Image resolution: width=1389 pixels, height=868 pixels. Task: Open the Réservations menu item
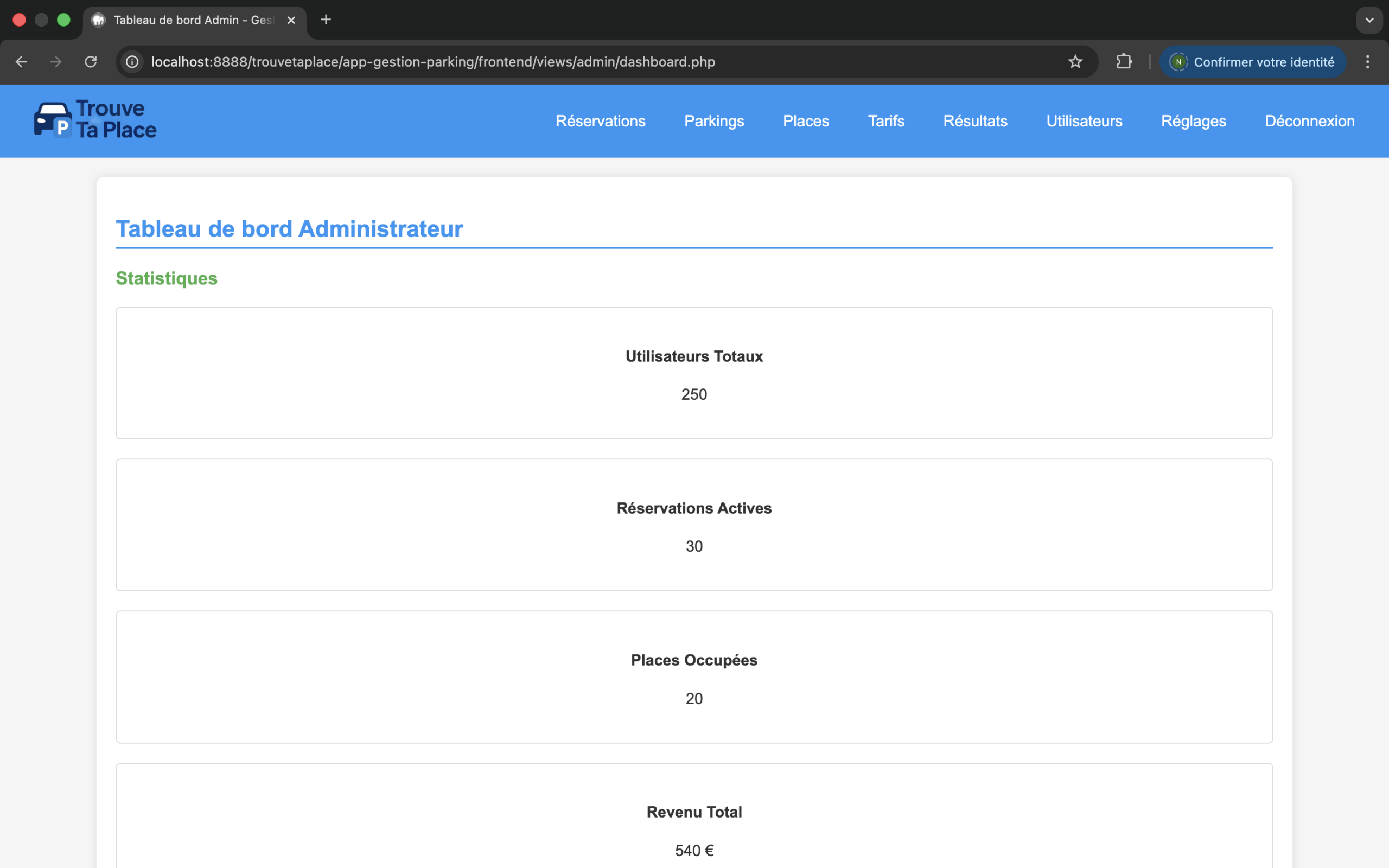(x=601, y=121)
